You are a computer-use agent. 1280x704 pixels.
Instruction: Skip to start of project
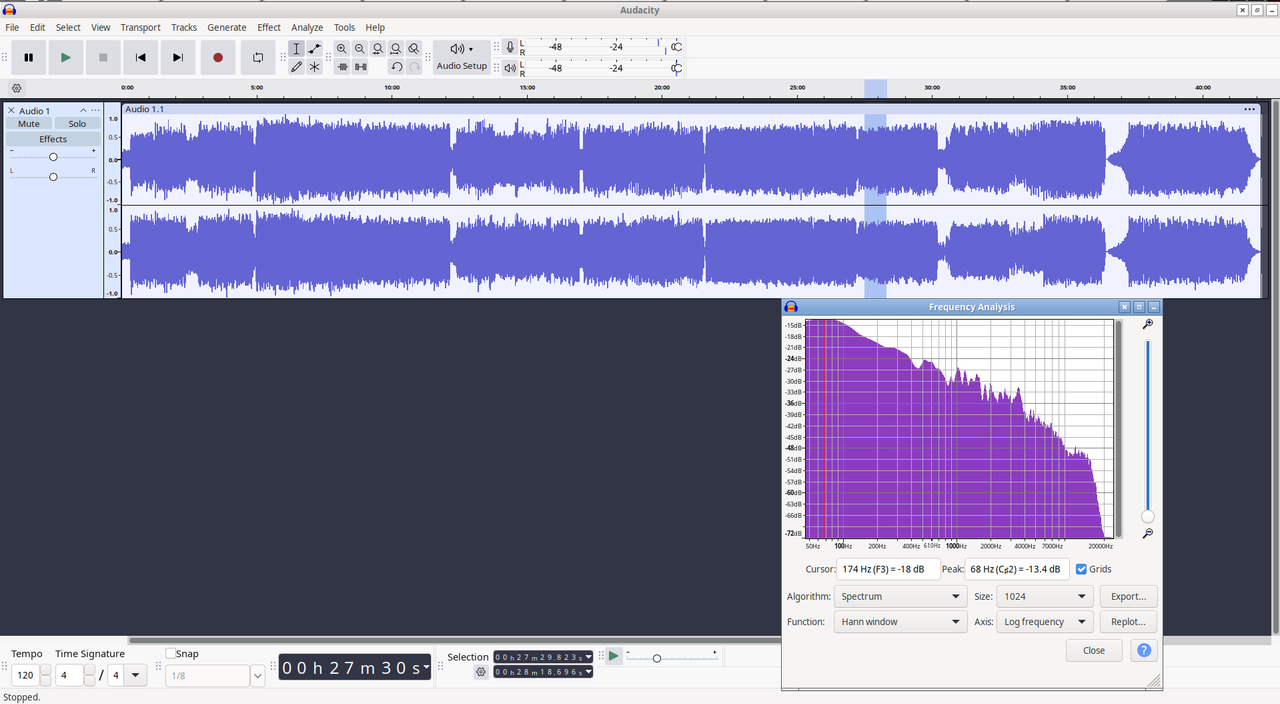click(140, 57)
